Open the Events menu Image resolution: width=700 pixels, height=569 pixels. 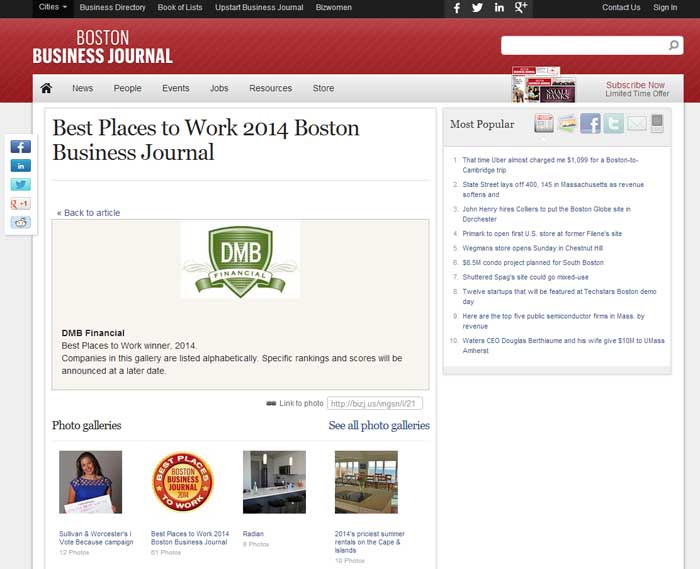tap(175, 88)
